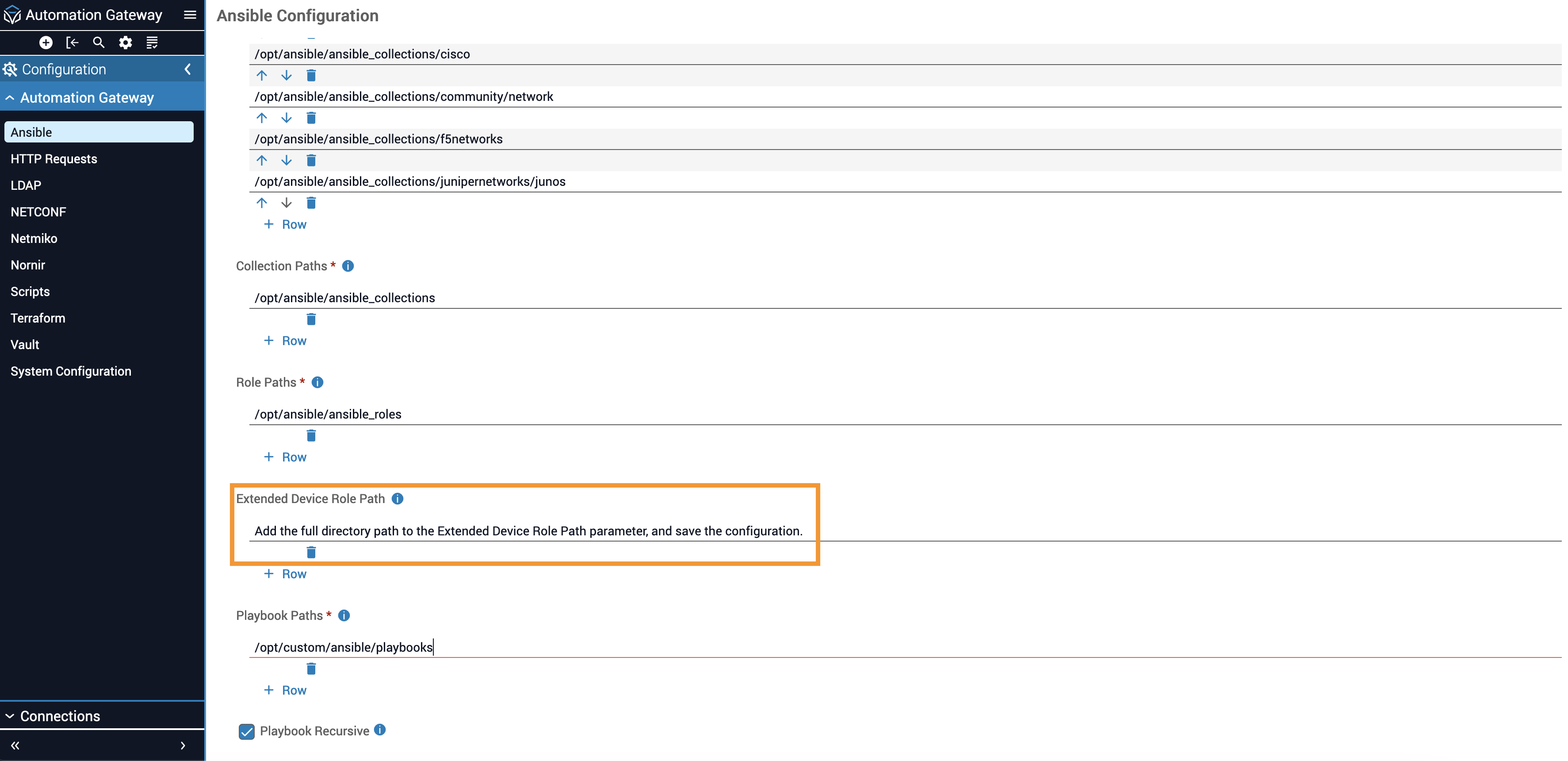Select Terraform in the sidebar
The image size is (1568, 761).
(x=38, y=318)
